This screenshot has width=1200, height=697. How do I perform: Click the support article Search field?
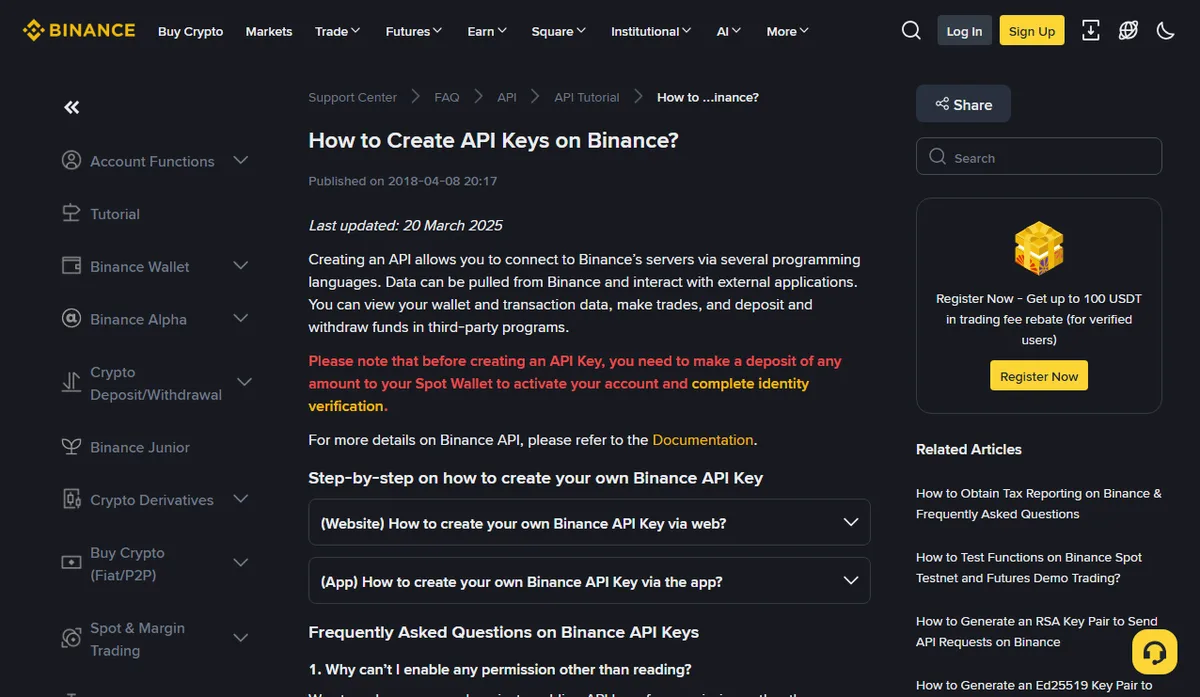pyautogui.click(x=1039, y=157)
